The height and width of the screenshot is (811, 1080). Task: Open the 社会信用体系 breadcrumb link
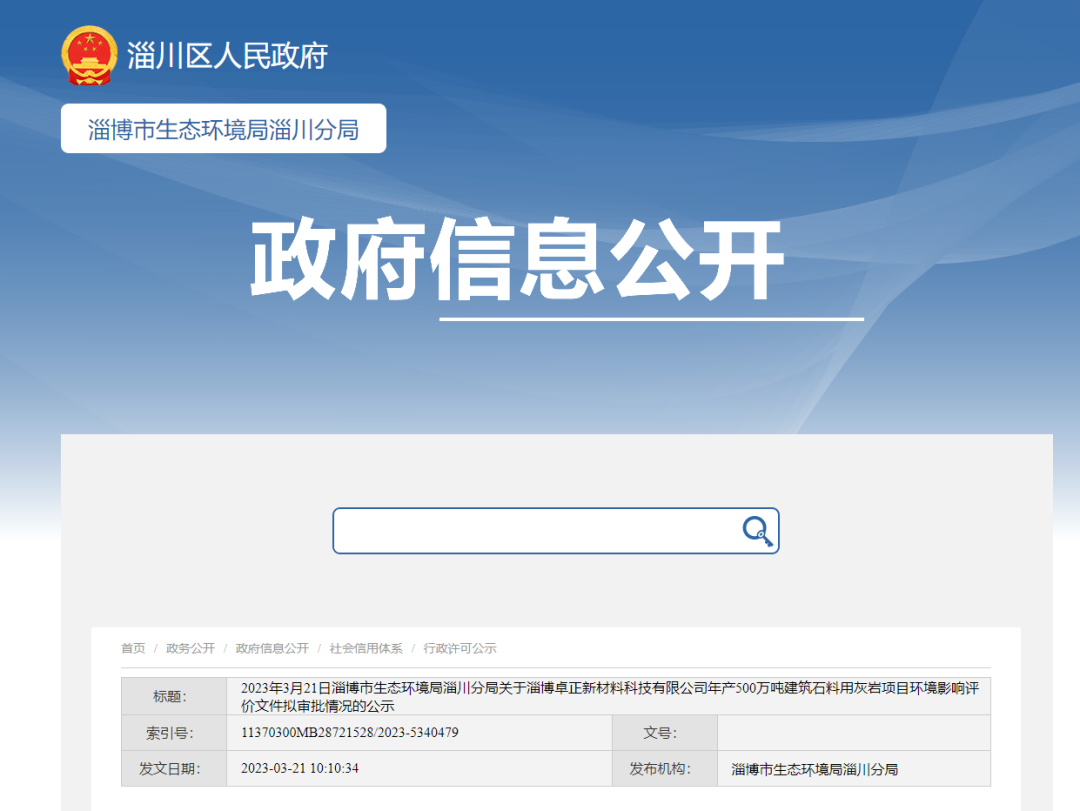[x=366, y=649]
